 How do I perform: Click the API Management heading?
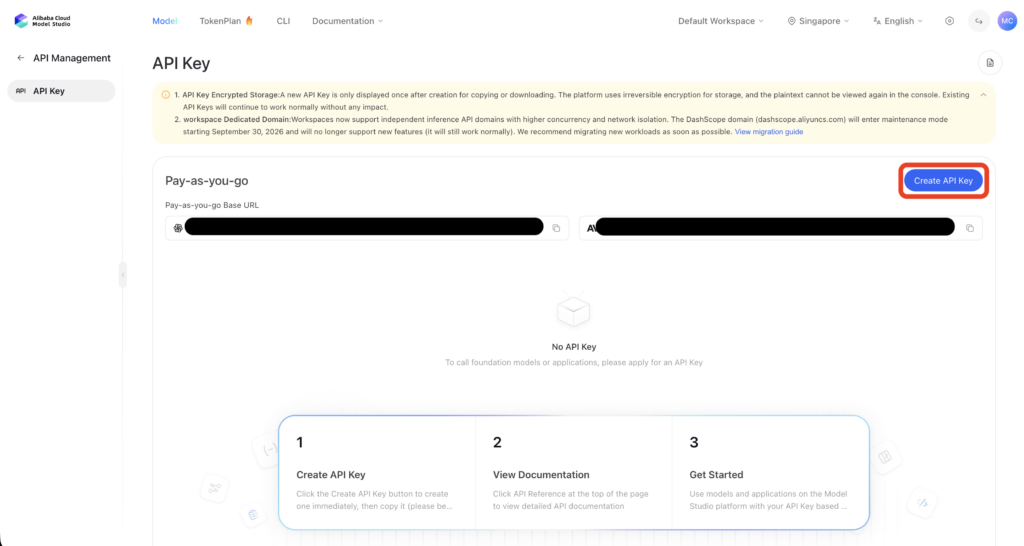pyautogui.click(x=72, y=58)
